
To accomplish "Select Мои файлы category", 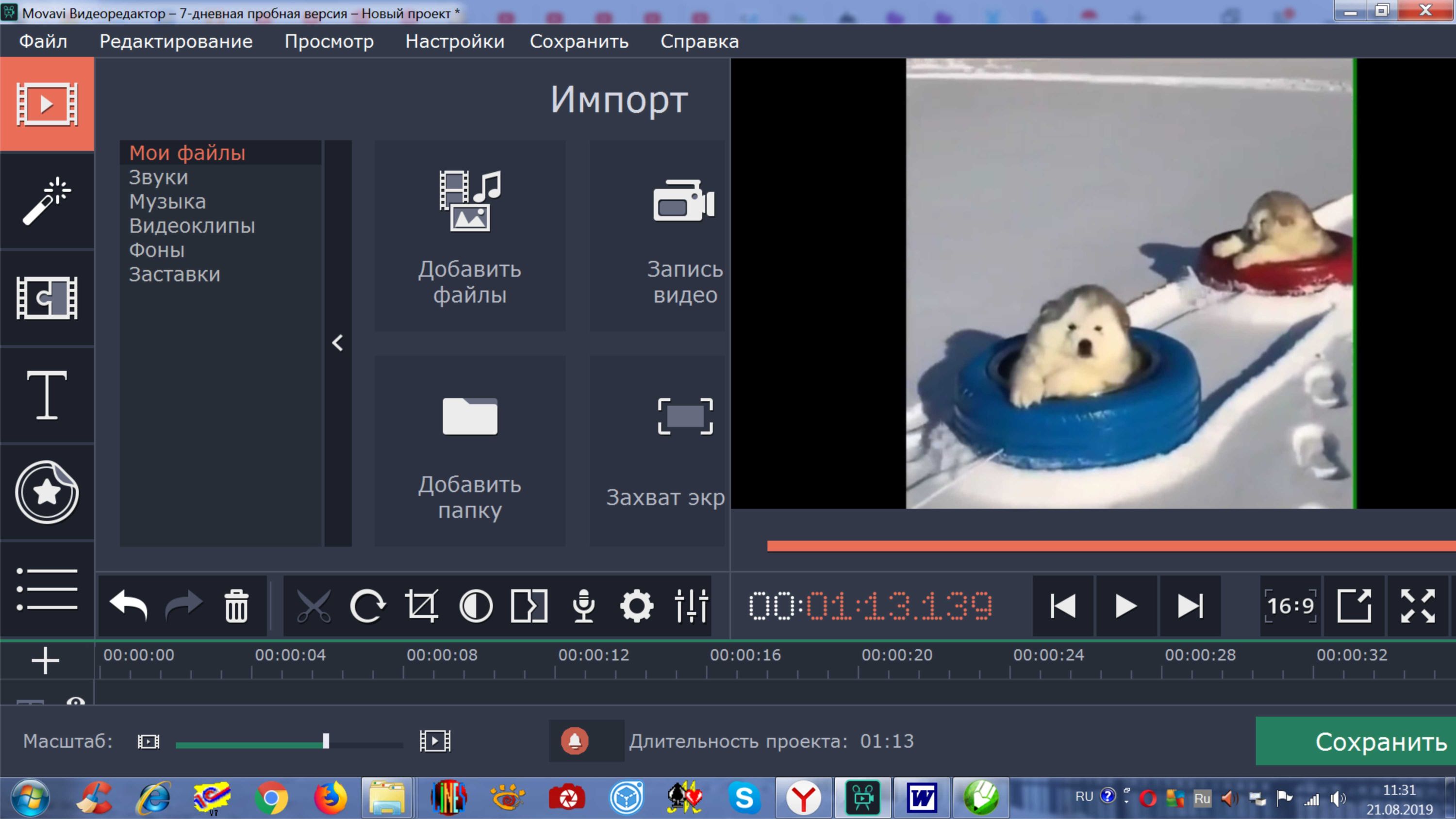I will coord(220,153).
